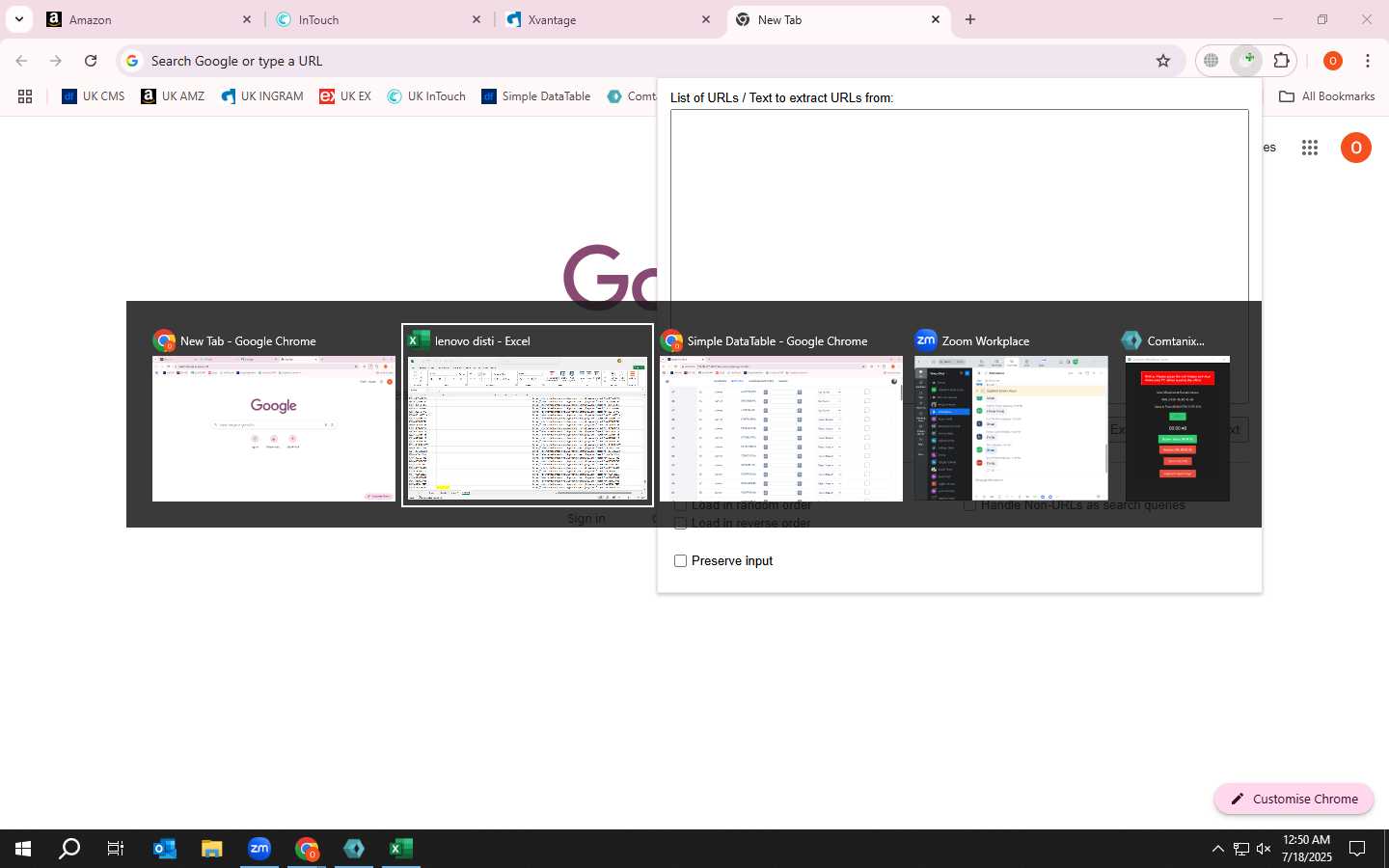Open Outlook from the taskbar
This screenshot has width=1389, height=868.
pyautogui.click(x=165, y=849)
